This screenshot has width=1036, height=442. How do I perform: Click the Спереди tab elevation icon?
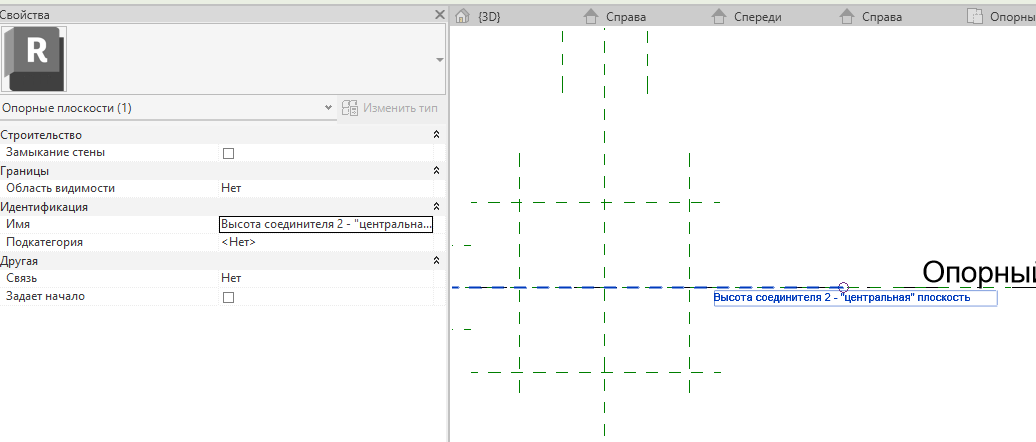tap(718, 16)
